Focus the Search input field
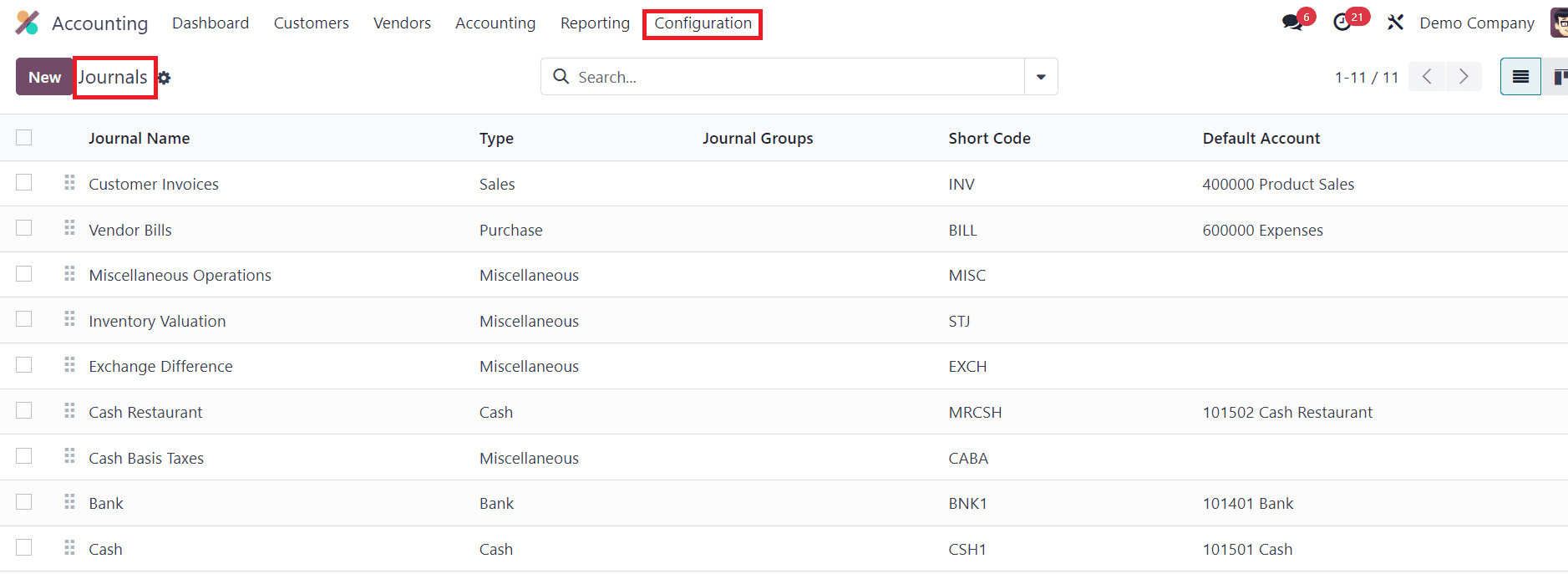 click(x=794, y=77)
